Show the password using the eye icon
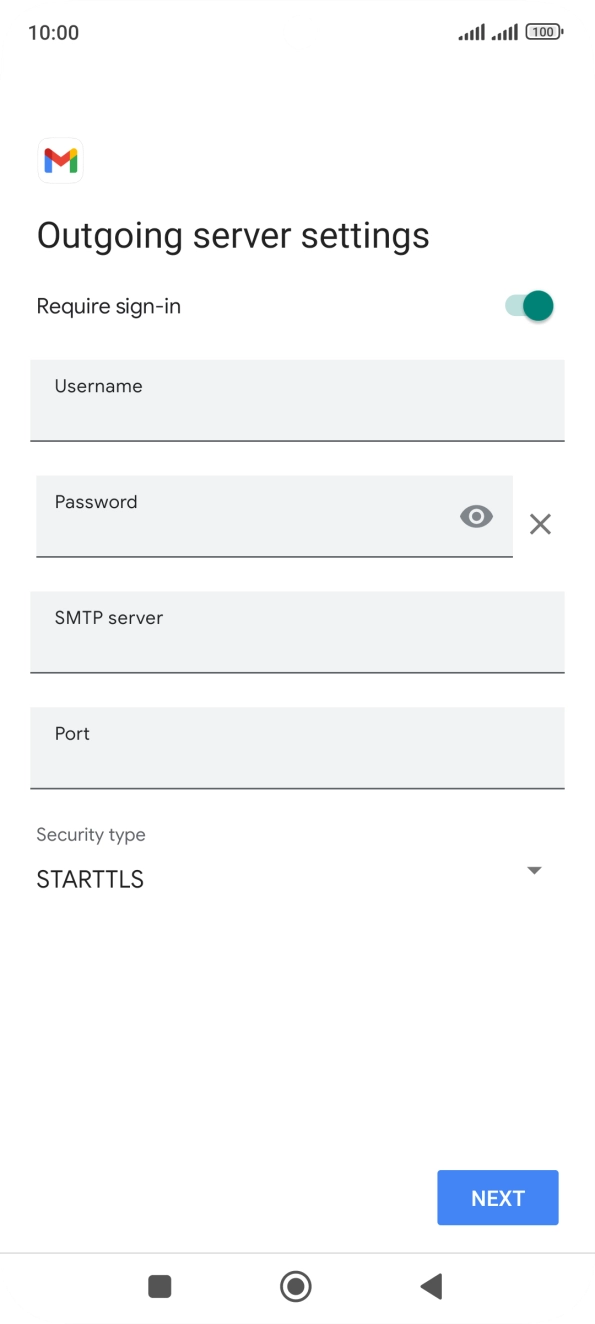This screenshot has width=595, height=1324. [x=475, y=516]
